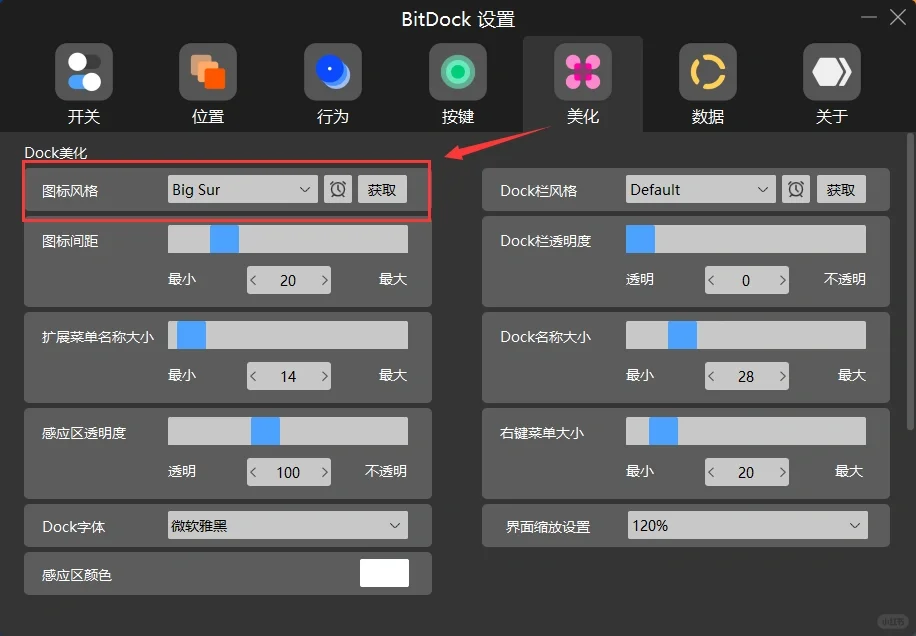The width and height of the screenshot is (916, 636).
Task: Click the clock icon next to Dock栏风格
Action: point(796,189)
